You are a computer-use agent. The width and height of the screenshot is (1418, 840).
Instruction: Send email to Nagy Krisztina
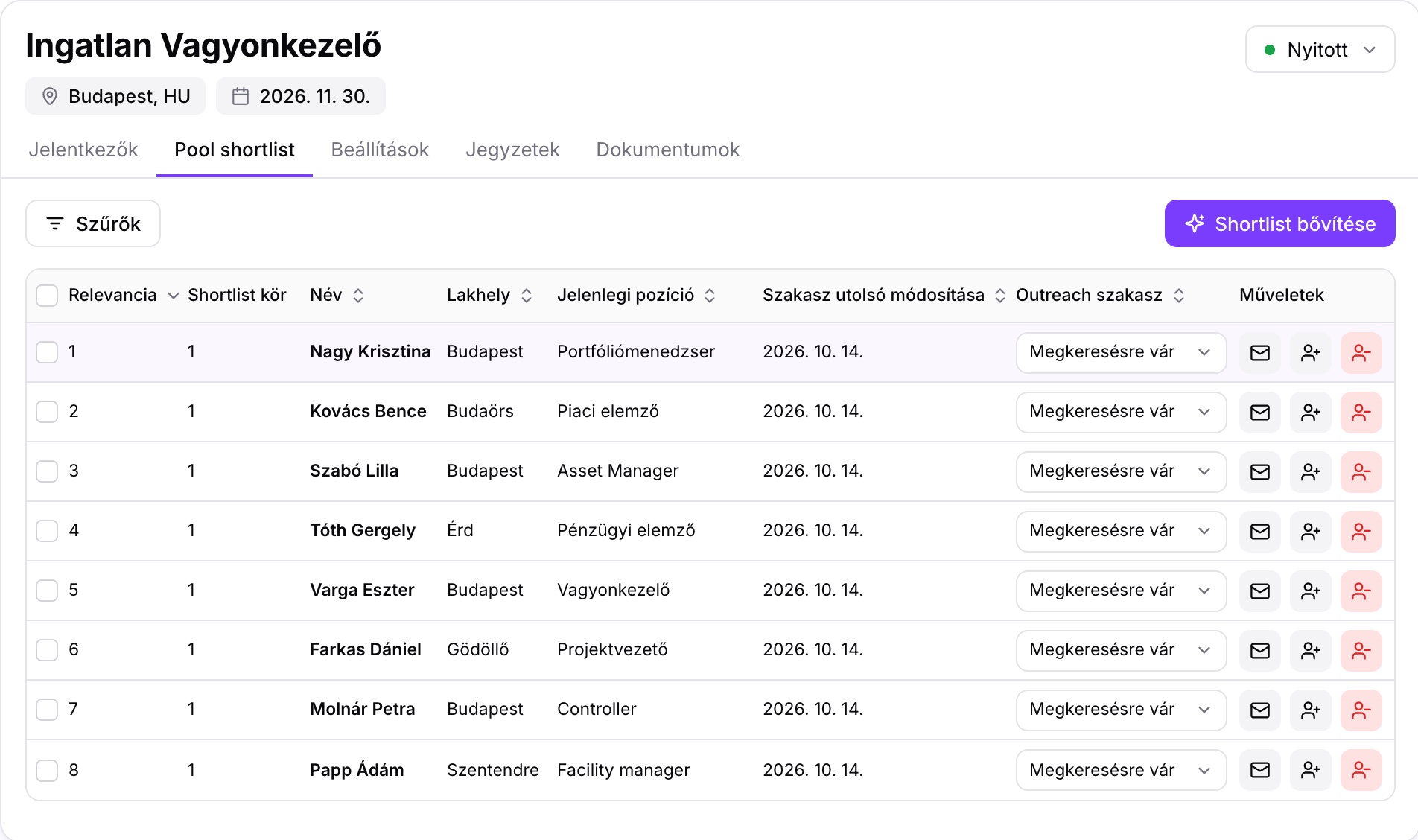[x=1259, y=353]
